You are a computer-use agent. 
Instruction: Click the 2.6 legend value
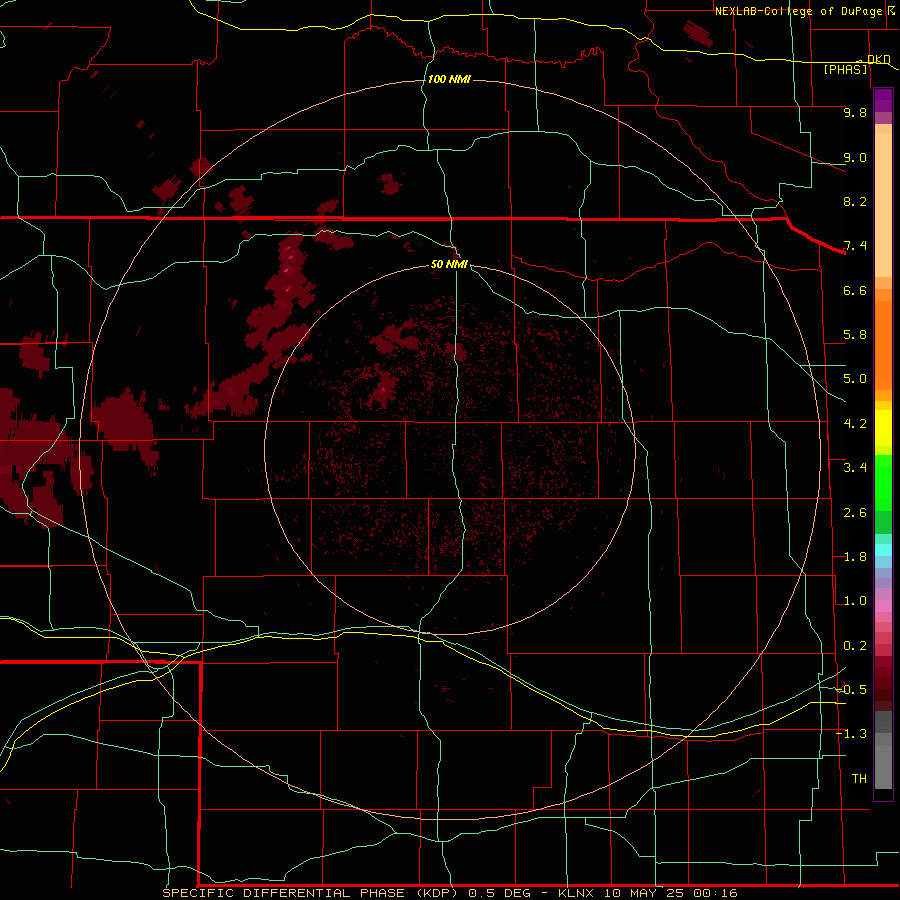pos(855,513)
